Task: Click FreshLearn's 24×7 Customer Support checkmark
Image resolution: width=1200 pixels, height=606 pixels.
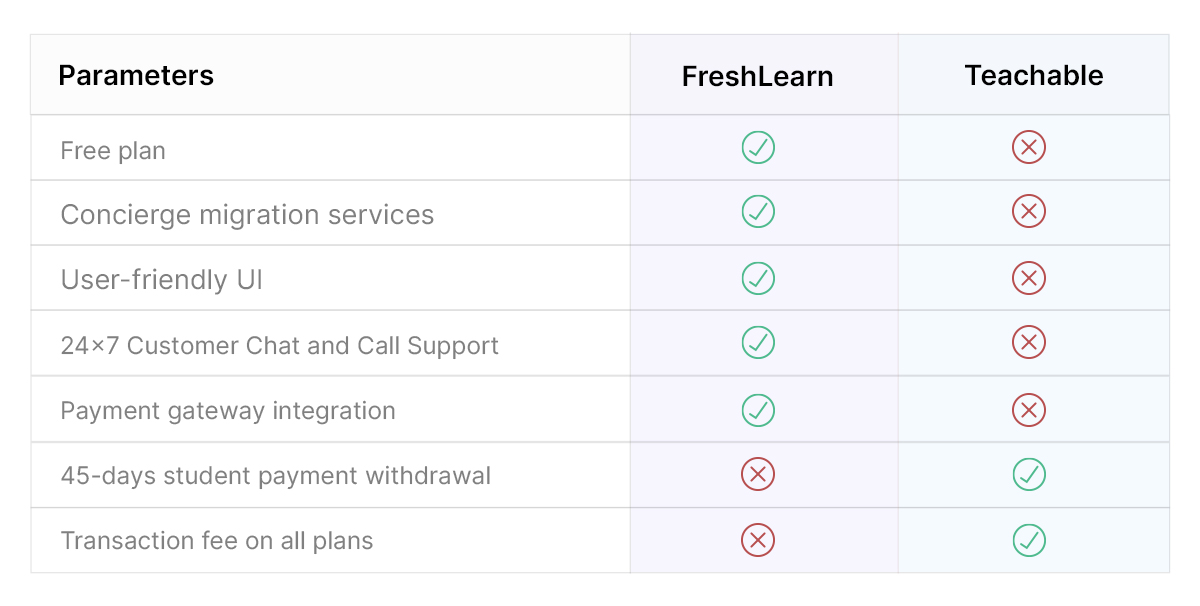Action: pyautogui.click(x=758, y=343)
